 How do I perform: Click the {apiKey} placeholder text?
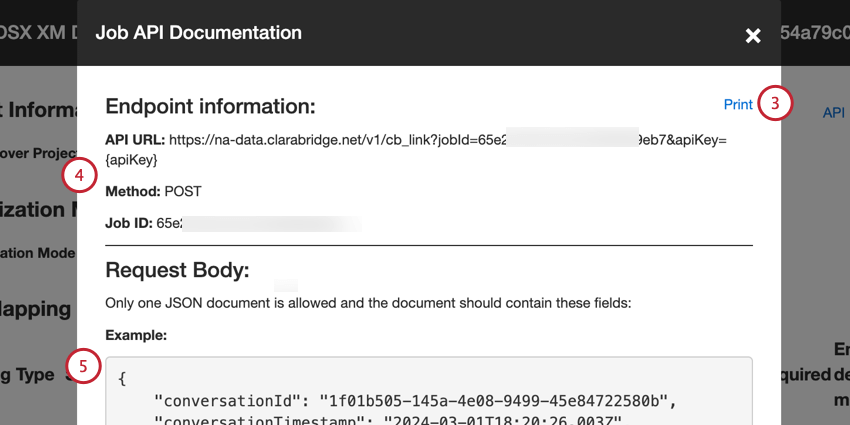point(131,160)
